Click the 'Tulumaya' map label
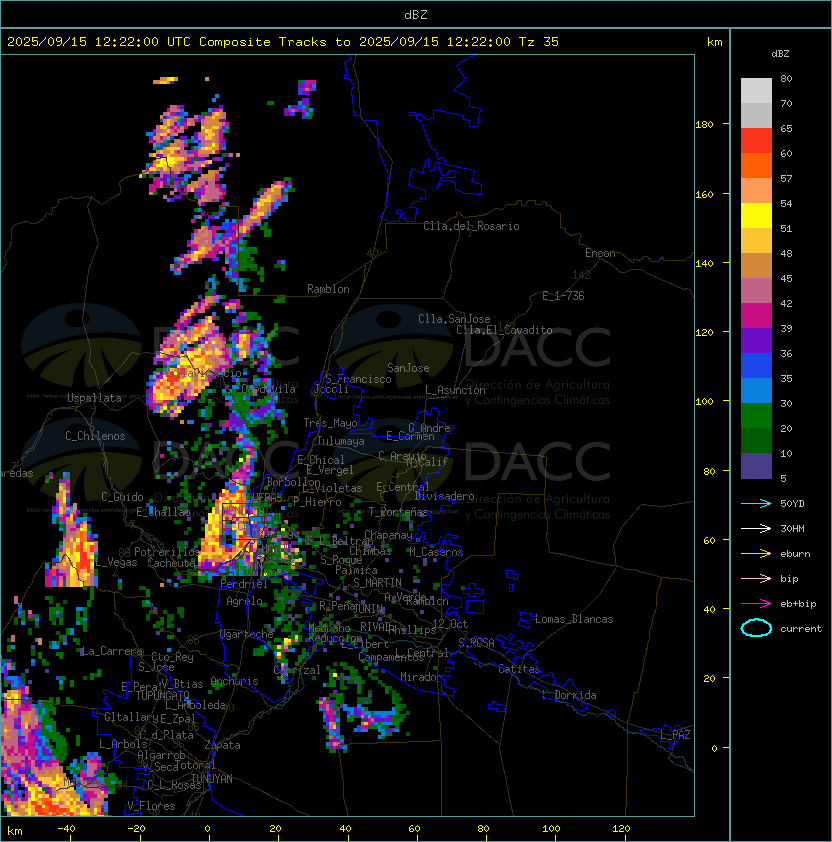Screen dimensions: 832x842 341,441
